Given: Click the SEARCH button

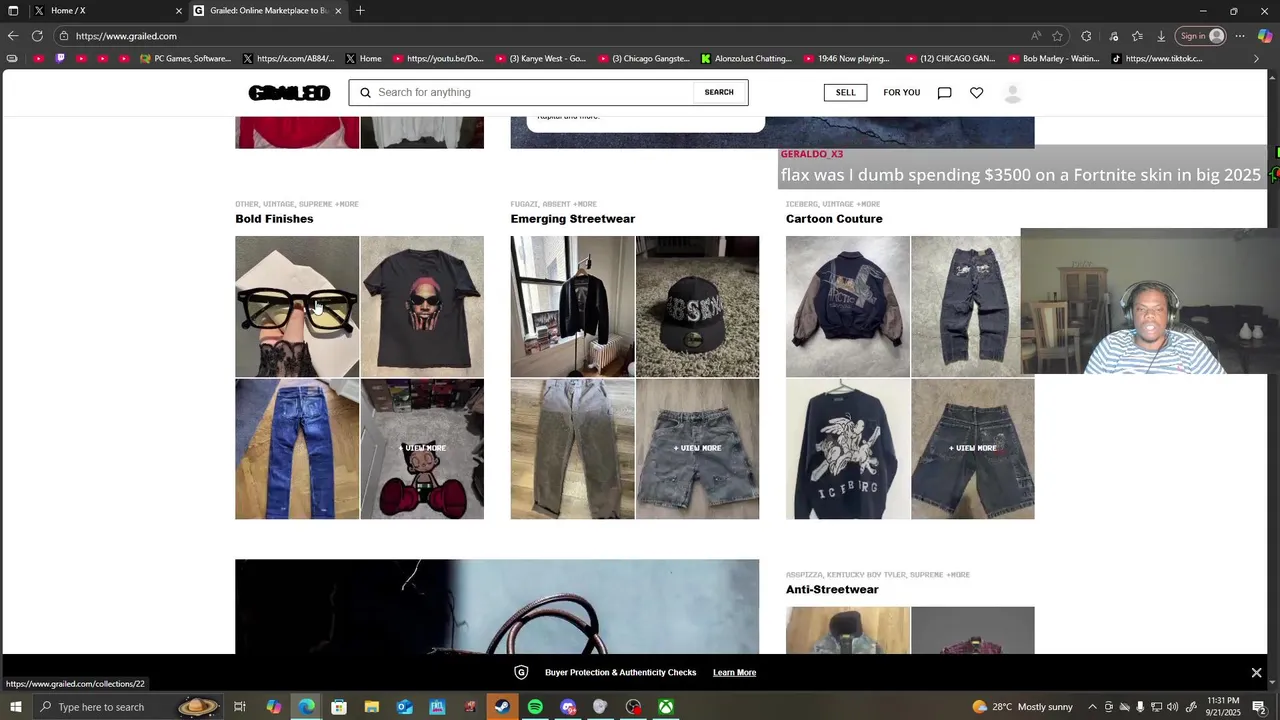Looking at the screenshot, I should pyautogui.click(x=719, y=92).
